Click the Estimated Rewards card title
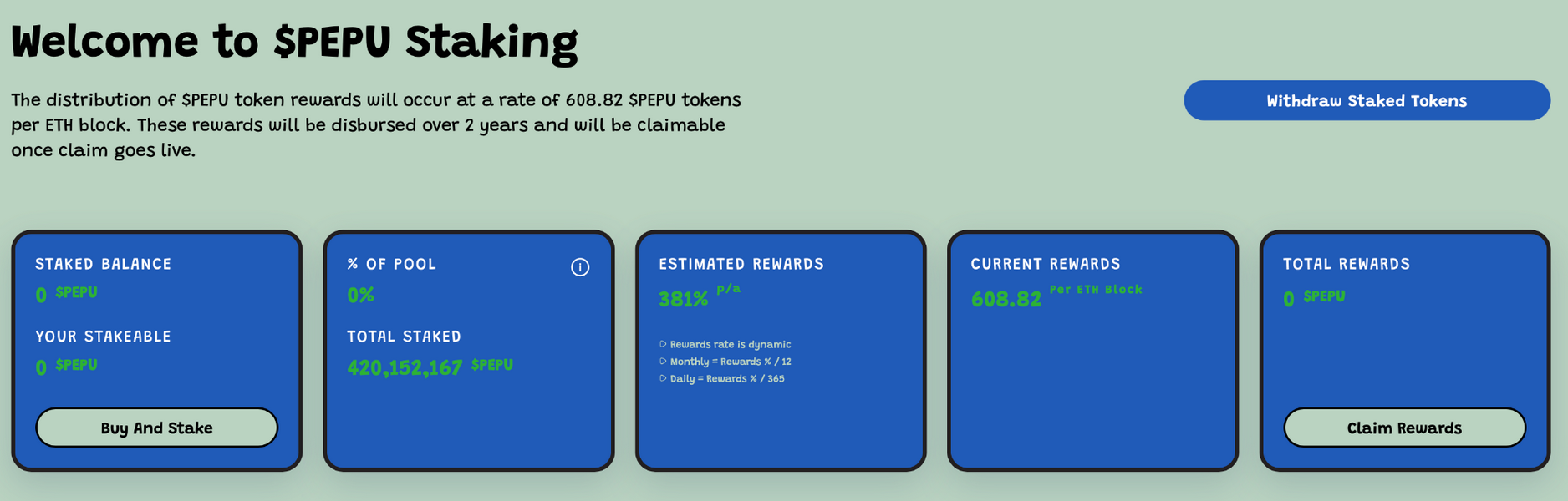1568x501 pixels. click(741, 264)
